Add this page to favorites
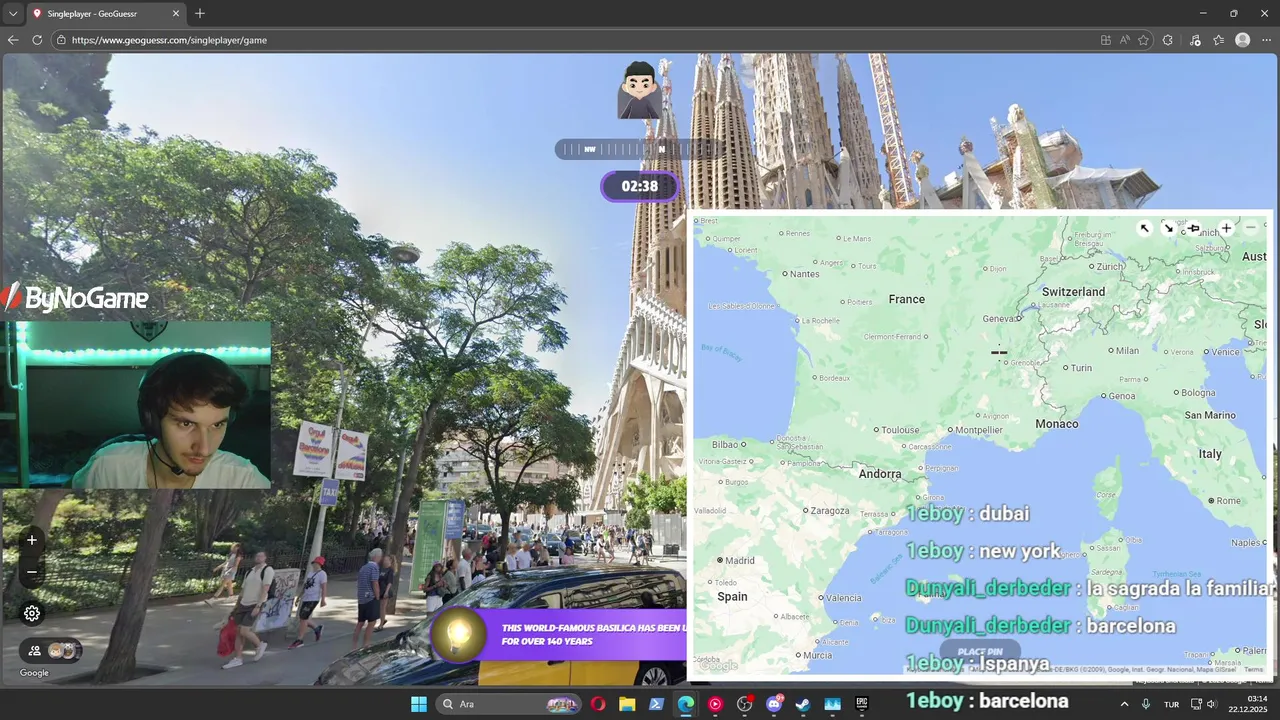 1143,40
